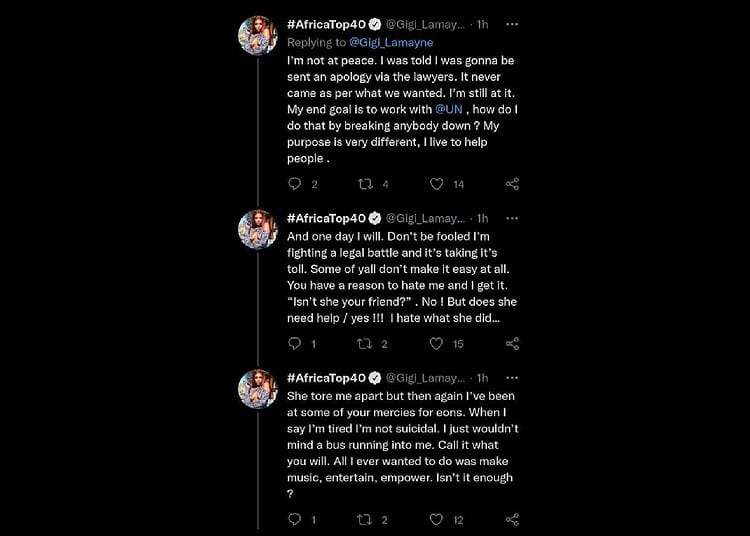Open profile avatar on the third tweet
This screenshot has height=536, width=750.
(258, 391)
